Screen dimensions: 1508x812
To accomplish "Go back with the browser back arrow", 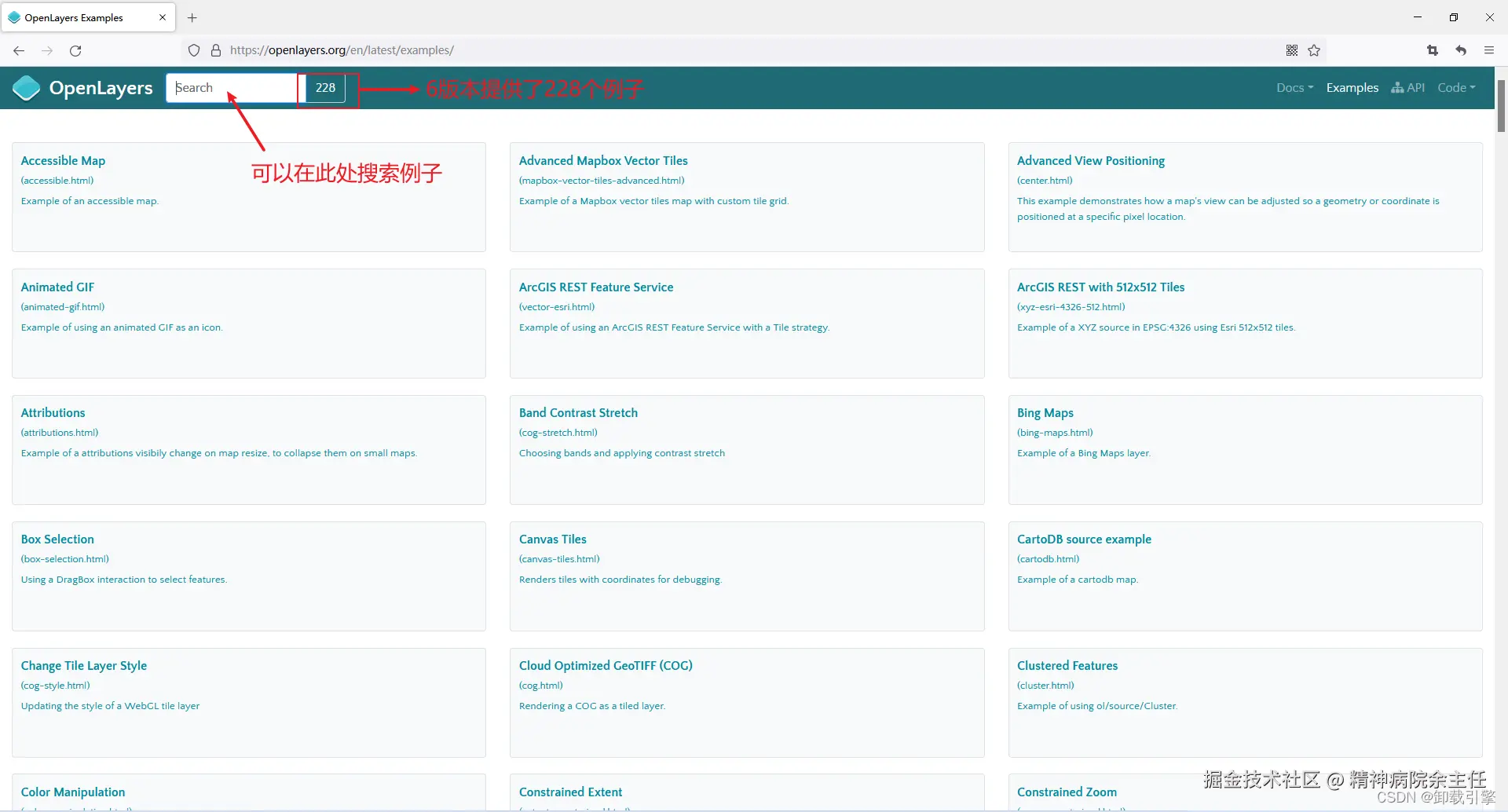I will (x=19, y=50).
